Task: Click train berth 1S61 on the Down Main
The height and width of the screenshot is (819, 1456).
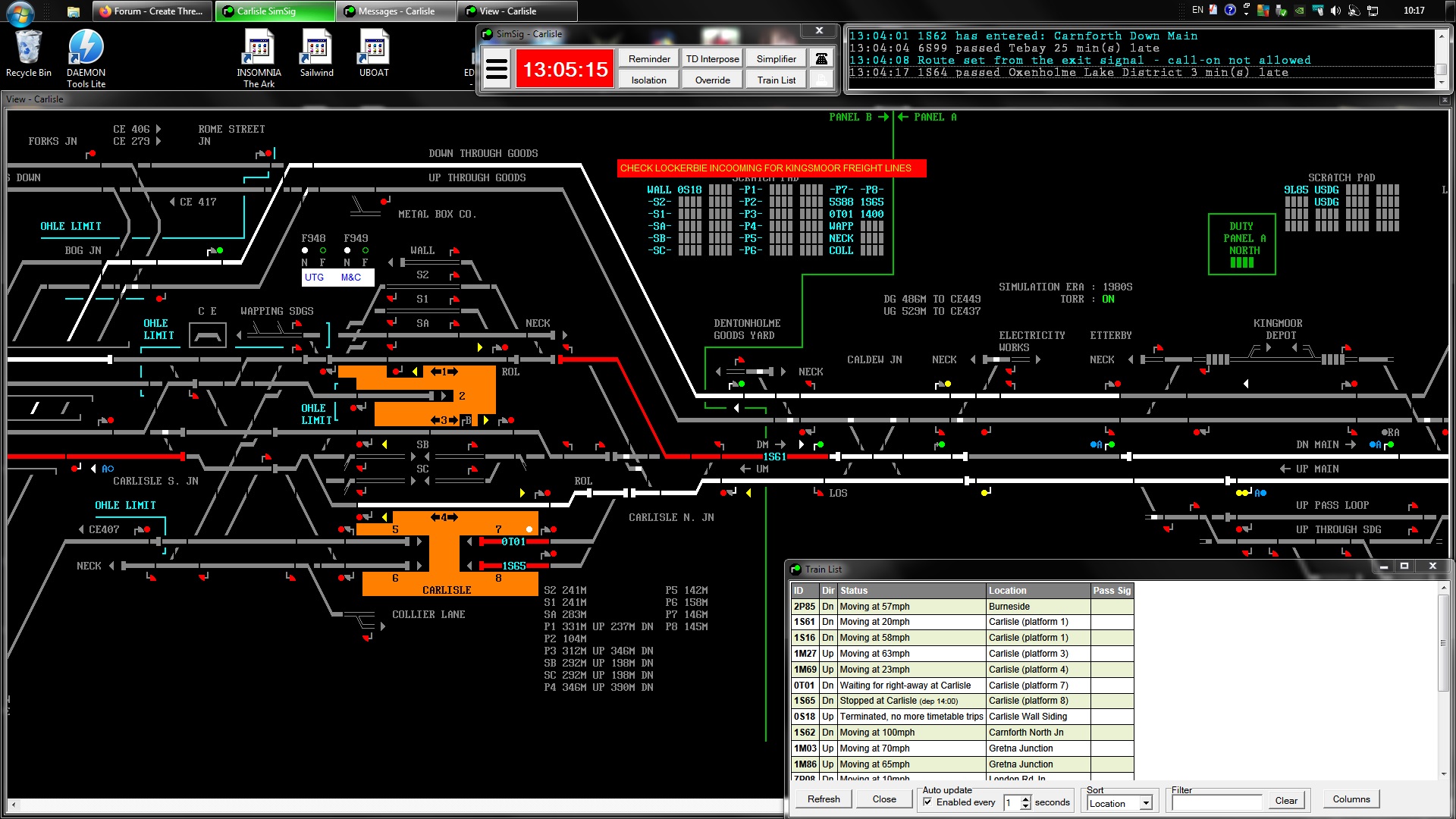Action: coord(774,457)
